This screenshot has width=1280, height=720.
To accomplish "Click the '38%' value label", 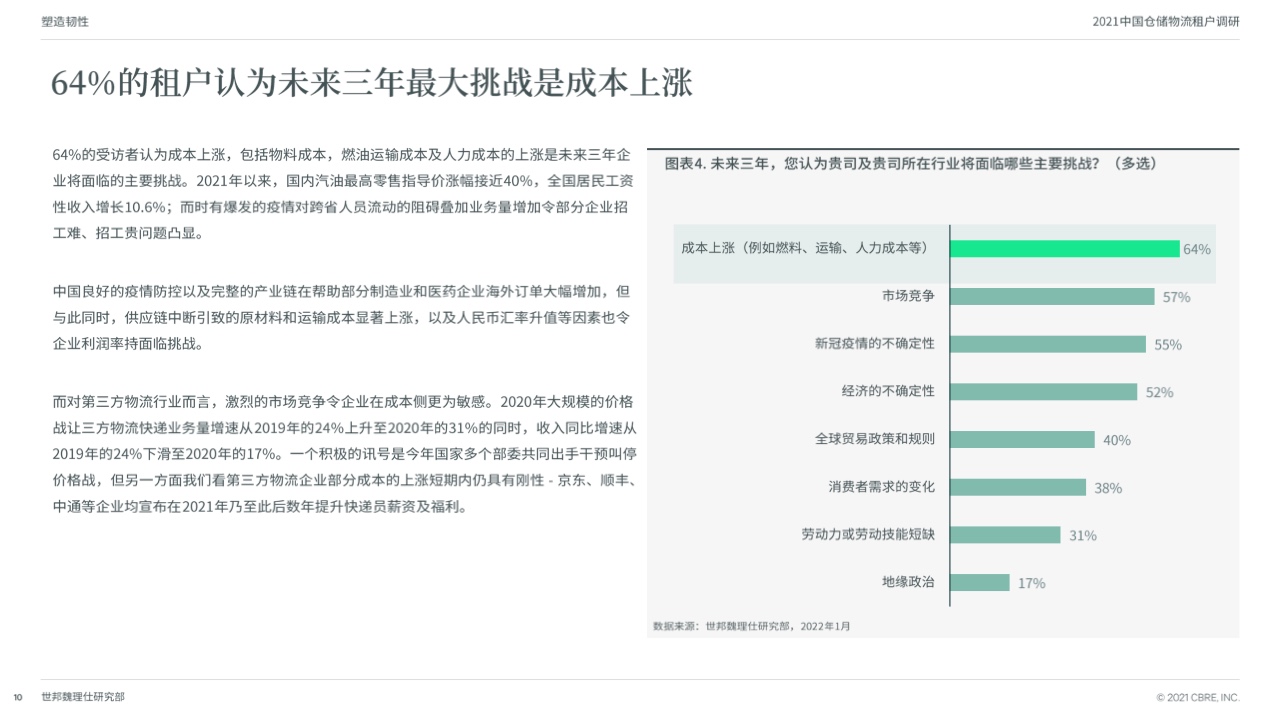I will (1108, 488).
